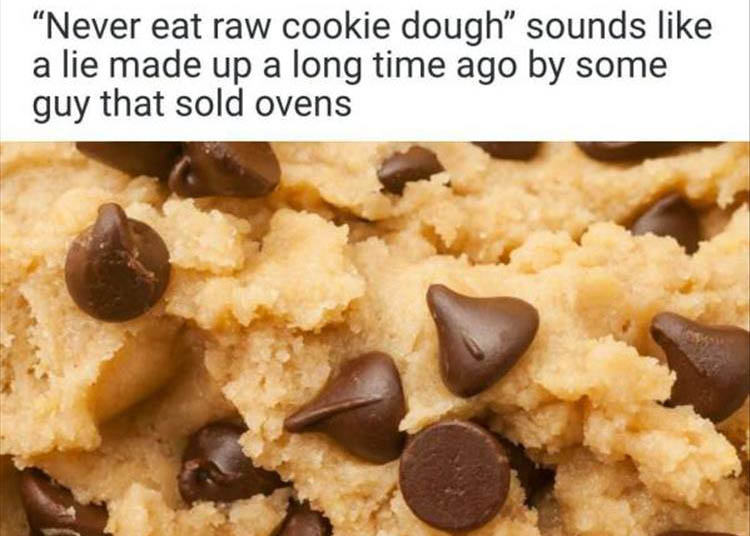Click the word "dough" in the caption
This screenshot has height=536, width=750.
(x=450, y=29)
